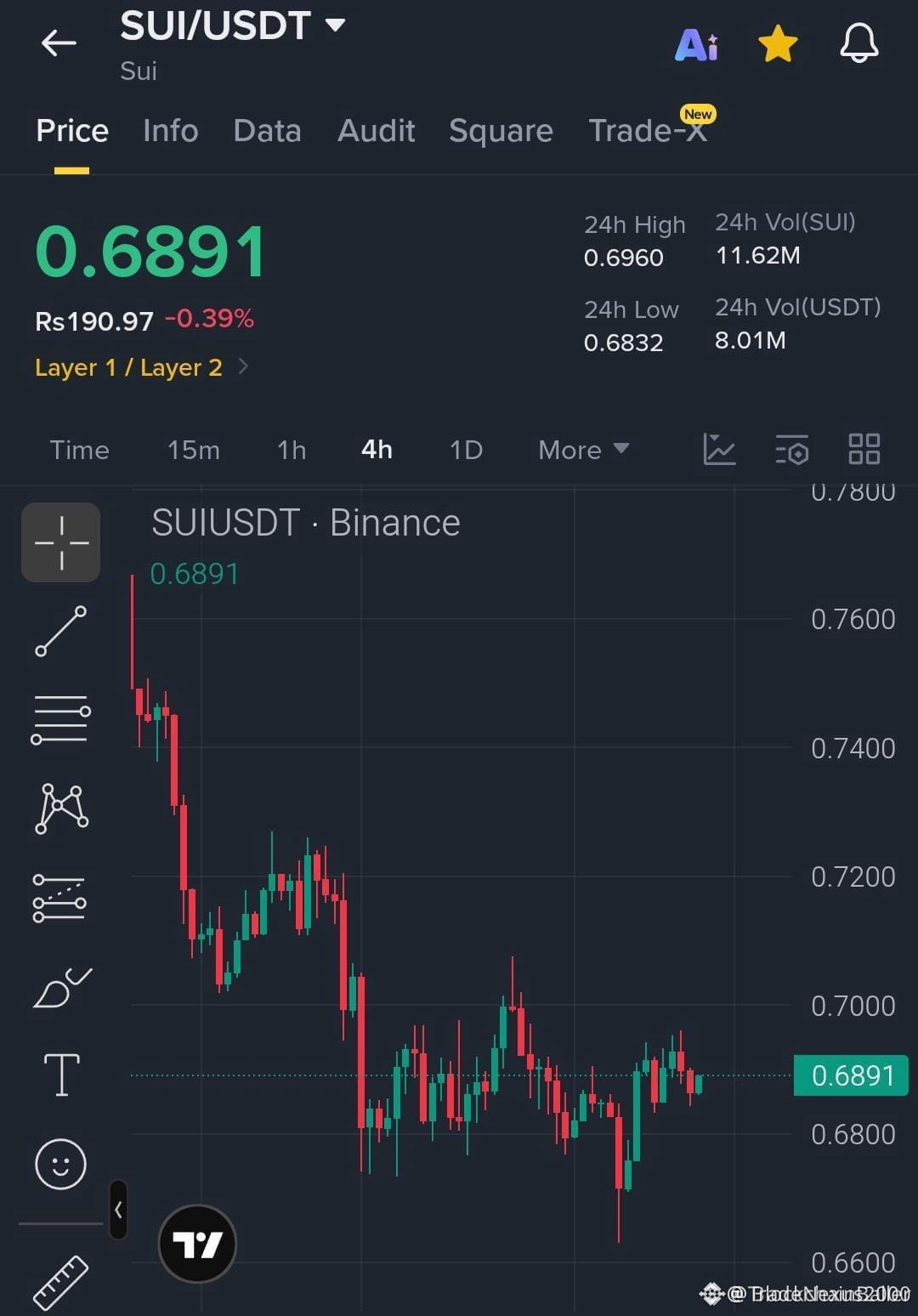
Task: Tap the 24h Vol(USDT) value 8.01M
Action: [750, 340]
